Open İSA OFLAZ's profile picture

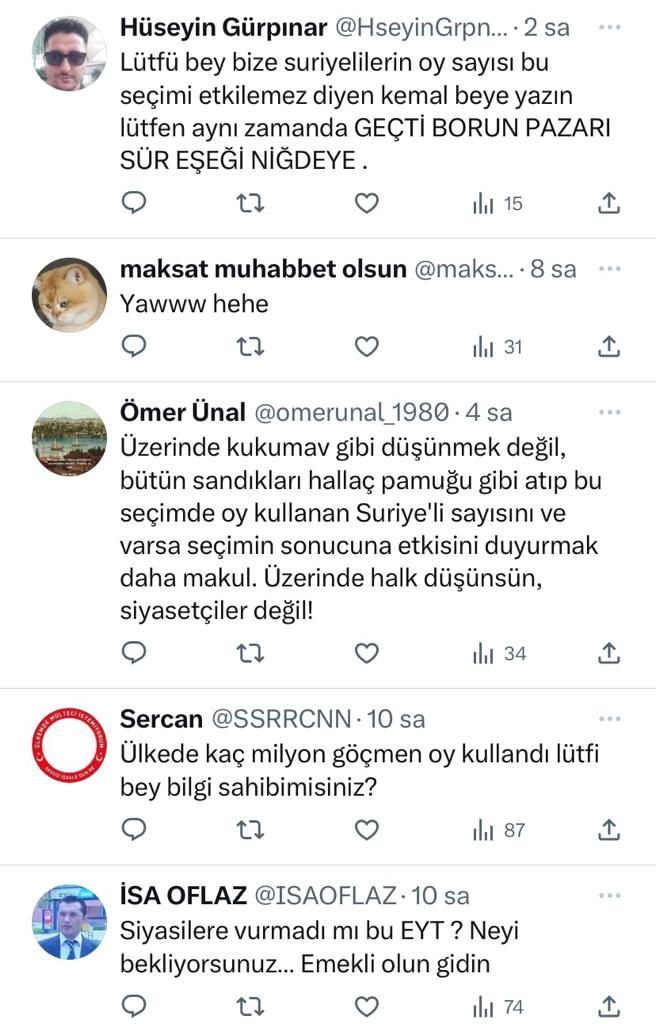pyautogui.click(x=69, y=921)
